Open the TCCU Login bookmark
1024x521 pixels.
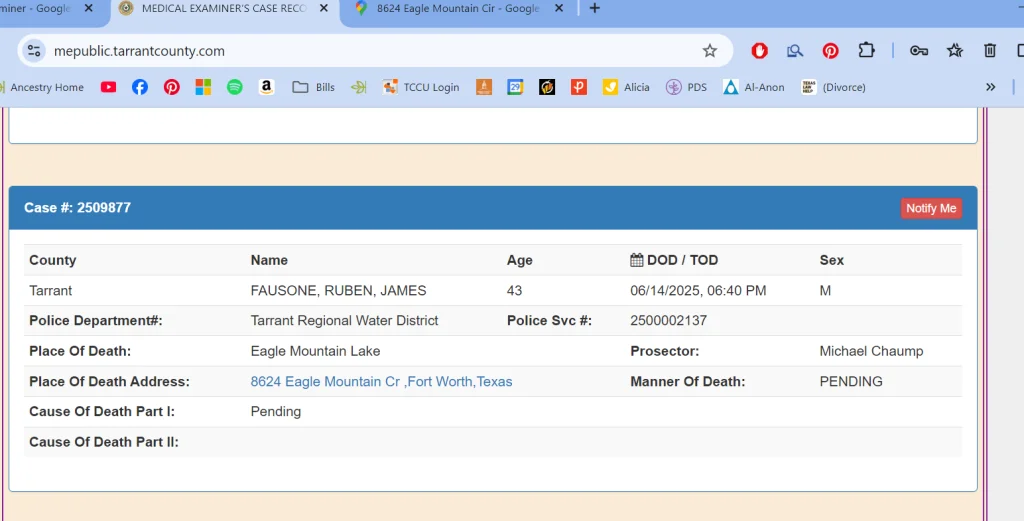421,87
